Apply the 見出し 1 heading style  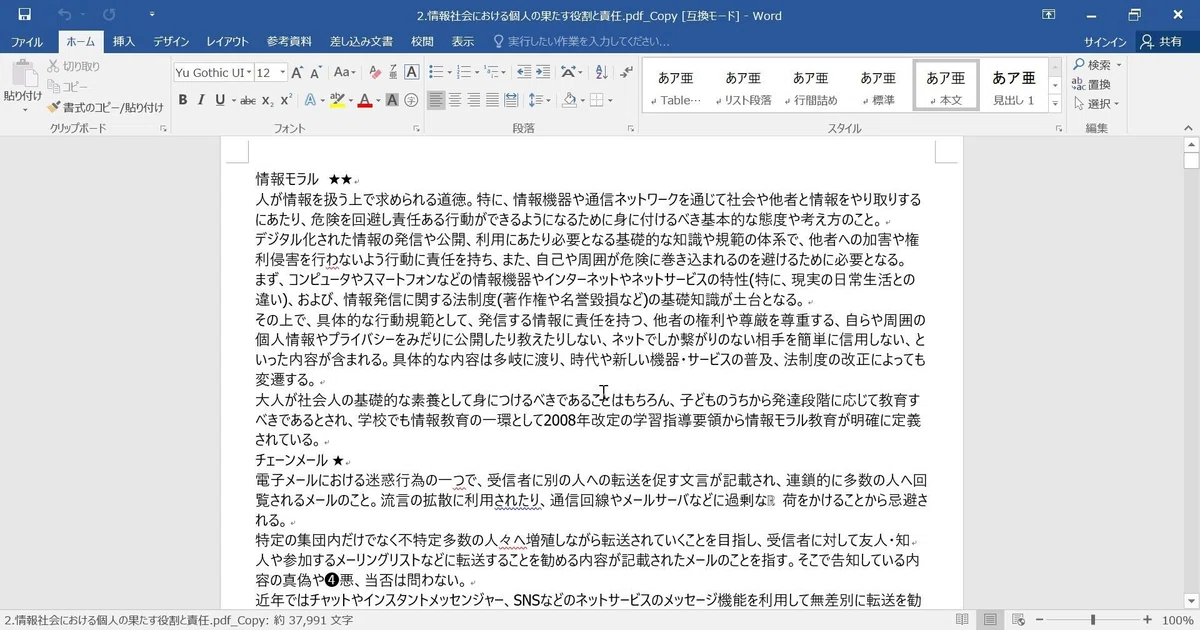click(x=1013, y=86)
